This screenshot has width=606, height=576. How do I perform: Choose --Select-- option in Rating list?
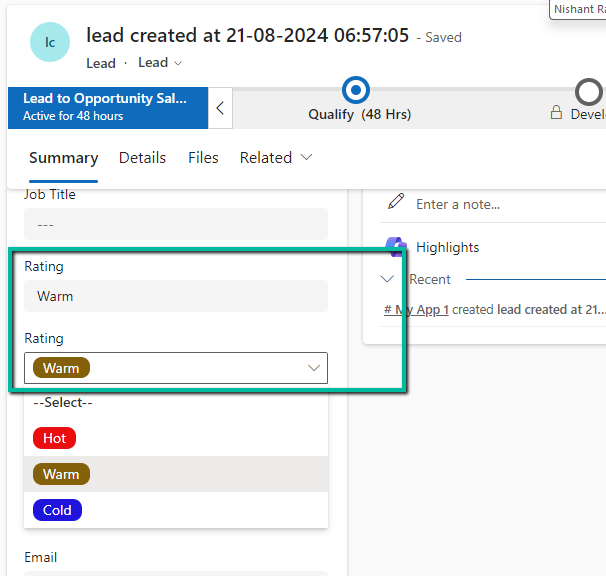coord(176,402)
